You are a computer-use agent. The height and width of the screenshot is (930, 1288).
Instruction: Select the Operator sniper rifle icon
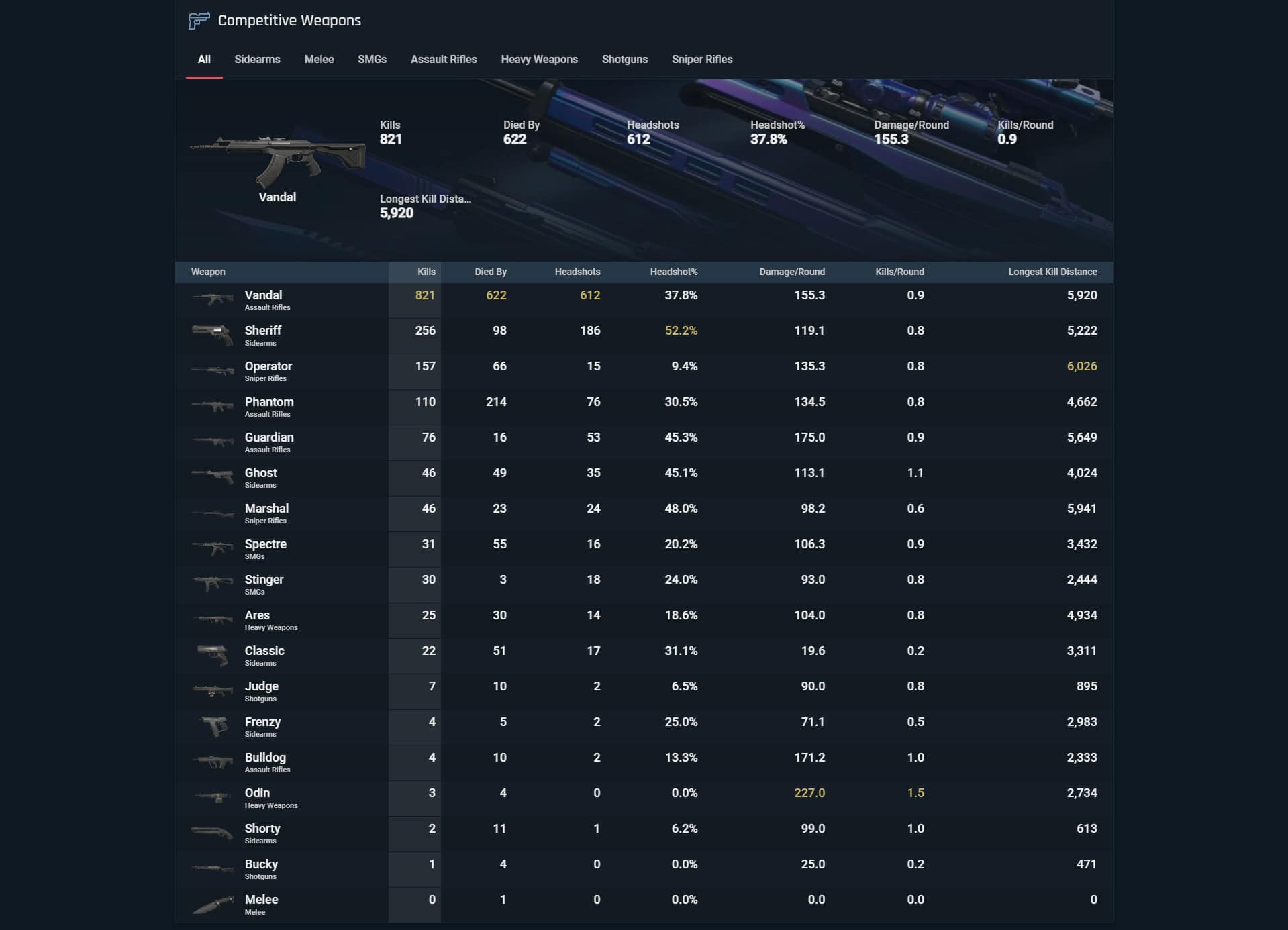pyautogui.click(x=212, y=371)
